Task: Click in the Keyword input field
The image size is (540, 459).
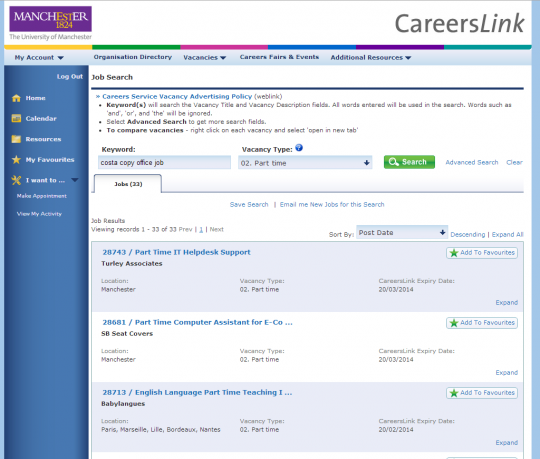Action: click(164, 163)
